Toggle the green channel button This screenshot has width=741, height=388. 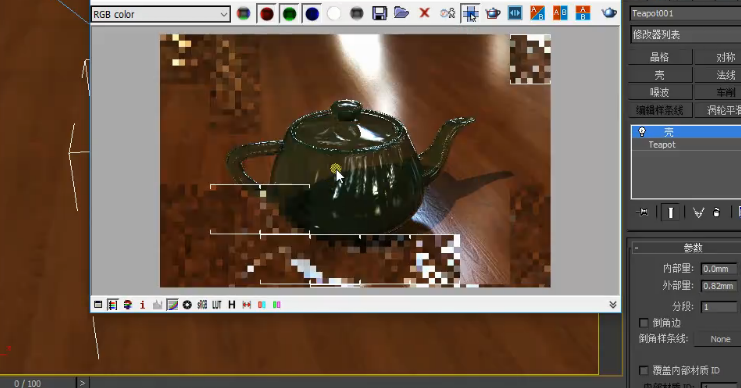click(289, 14)
